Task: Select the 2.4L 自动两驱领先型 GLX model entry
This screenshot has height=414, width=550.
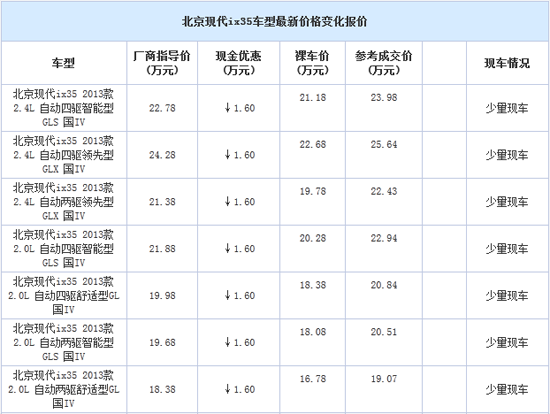Action: 63,202
